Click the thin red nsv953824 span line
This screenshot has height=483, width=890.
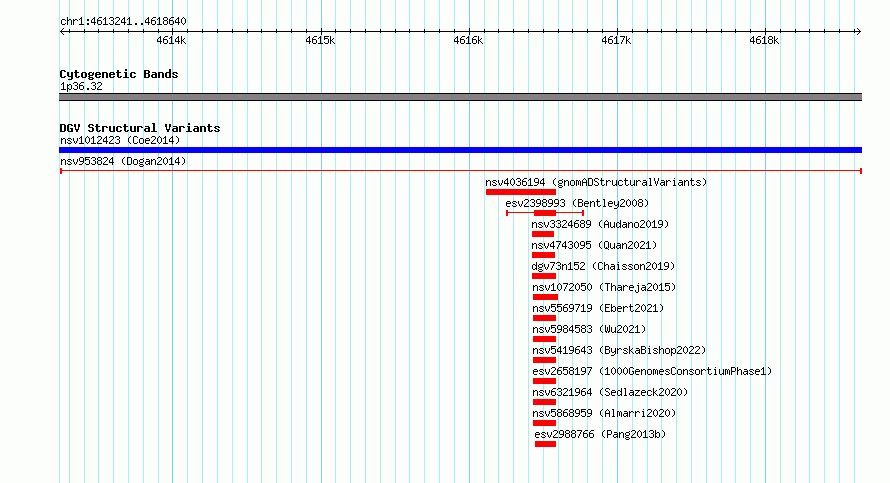460,171
